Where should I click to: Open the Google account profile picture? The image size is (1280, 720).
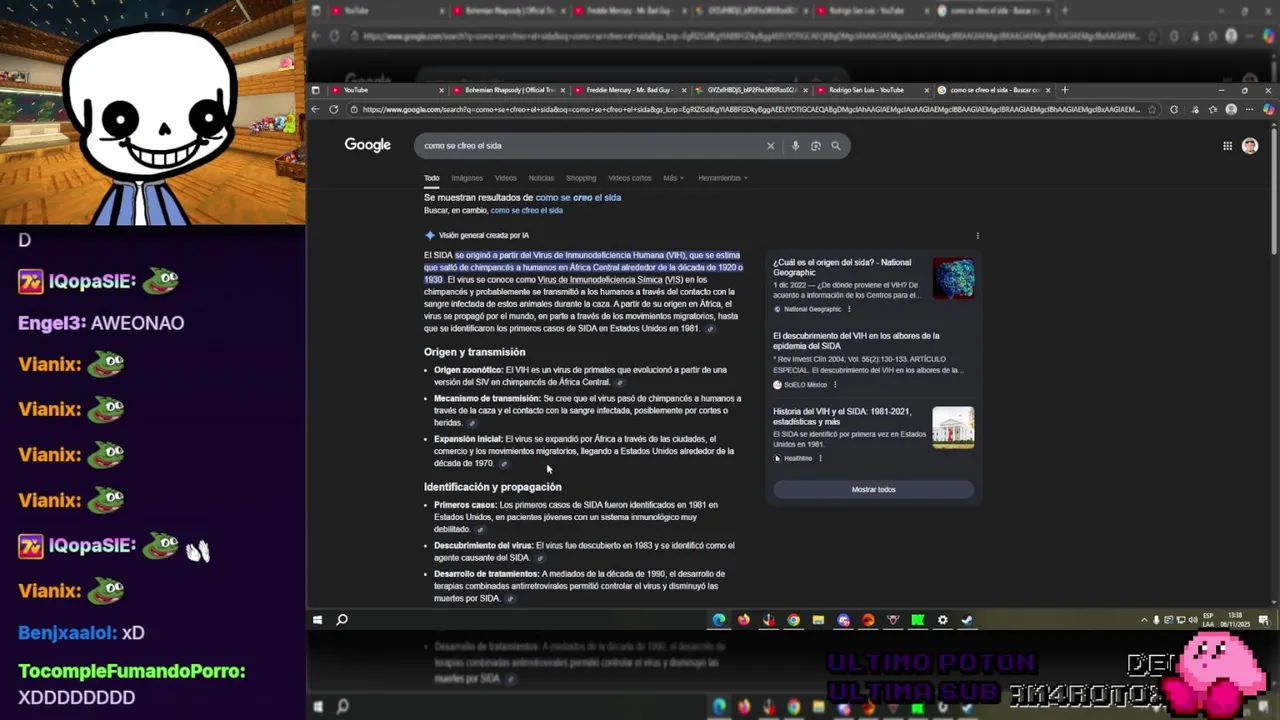pyautogui.click(x=1250, y=146)
